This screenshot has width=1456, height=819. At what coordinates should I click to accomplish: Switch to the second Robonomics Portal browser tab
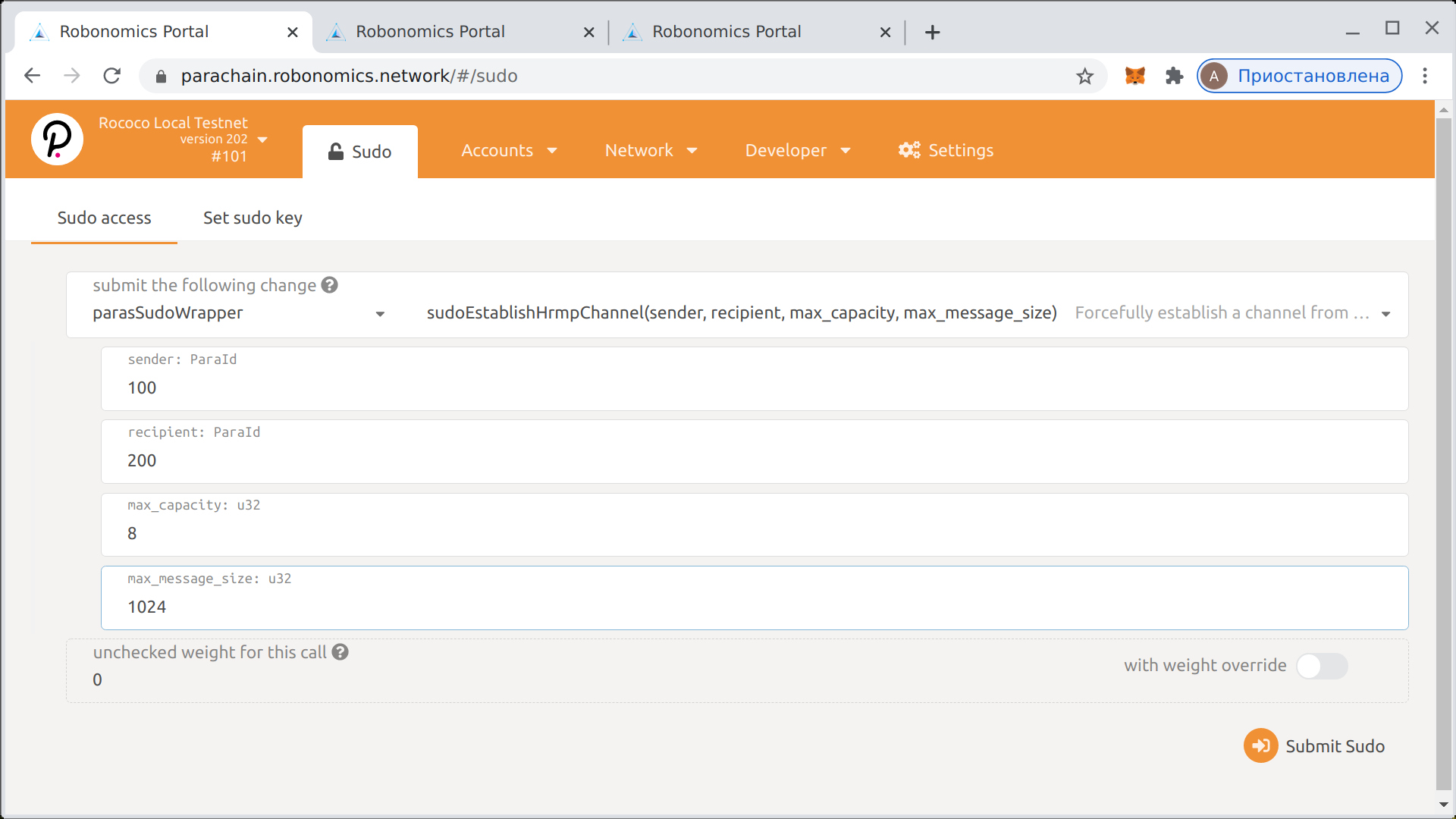point(460,32)
